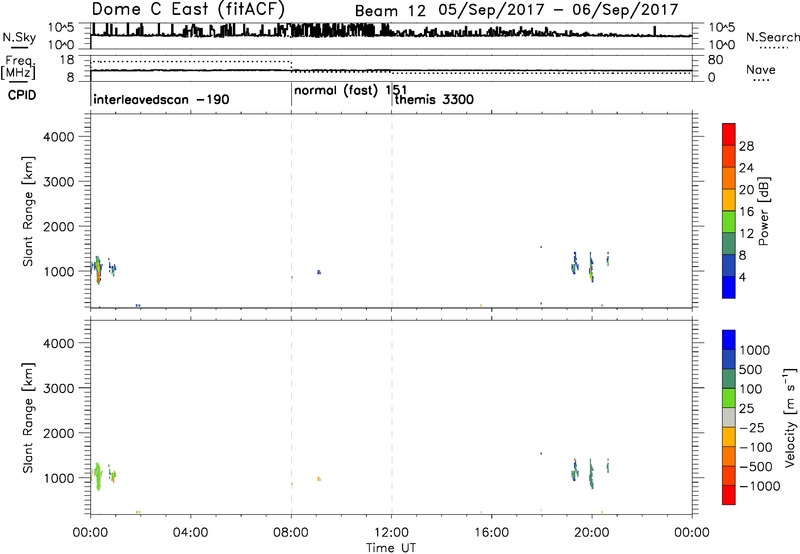Click the 'Dome C East (fitACF)' title
Image resolution: width=800 pixels, height=554 pixels.
(188, 9)
